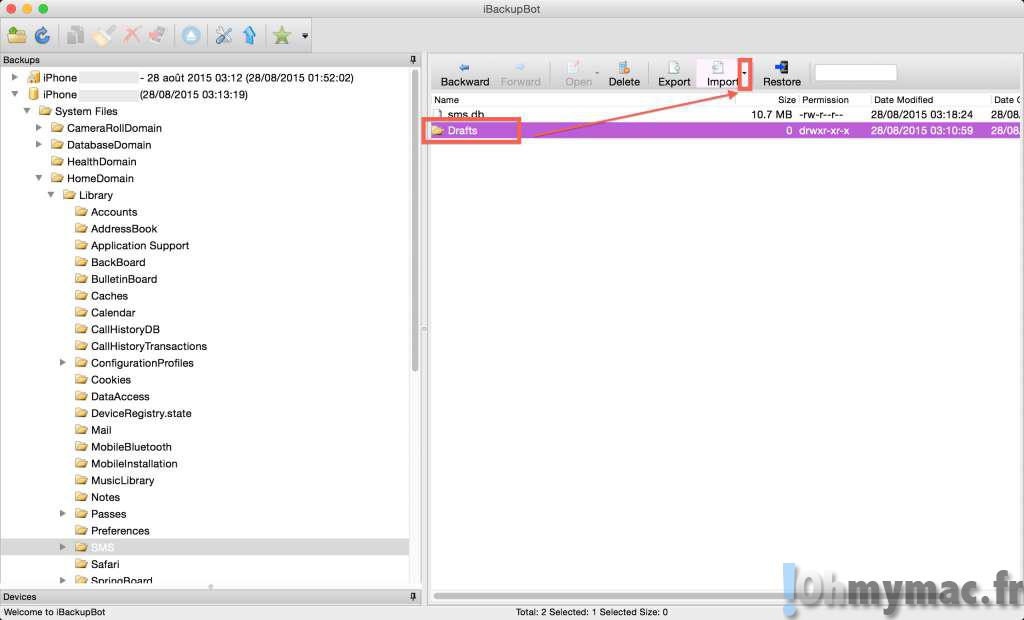Image resolution: width=1024 pixels, height=620 pixels.
Task: Select the HealthDomain folder
Action: click(101, 161)
